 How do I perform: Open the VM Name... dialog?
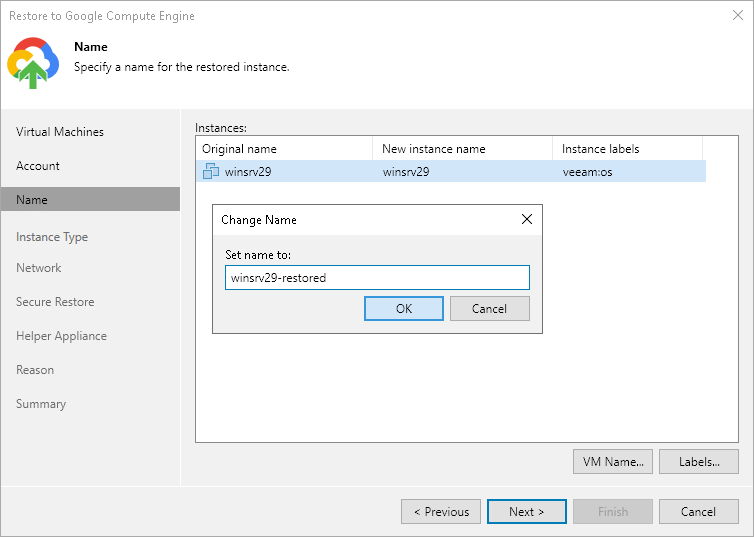tap(613, 462)
